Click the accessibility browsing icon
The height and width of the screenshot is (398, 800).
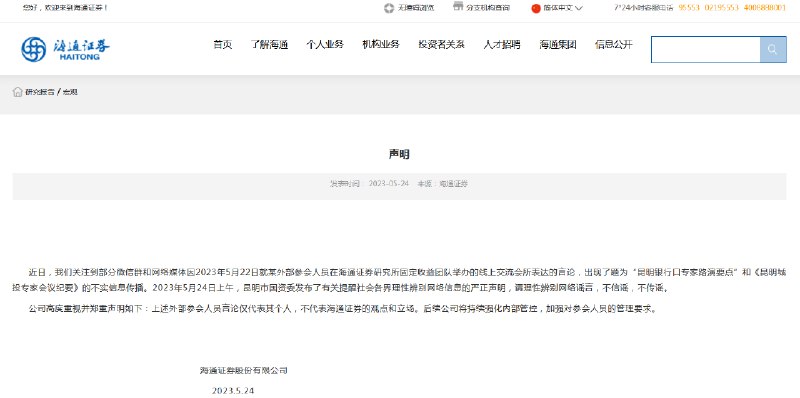(x=389, y=8)
